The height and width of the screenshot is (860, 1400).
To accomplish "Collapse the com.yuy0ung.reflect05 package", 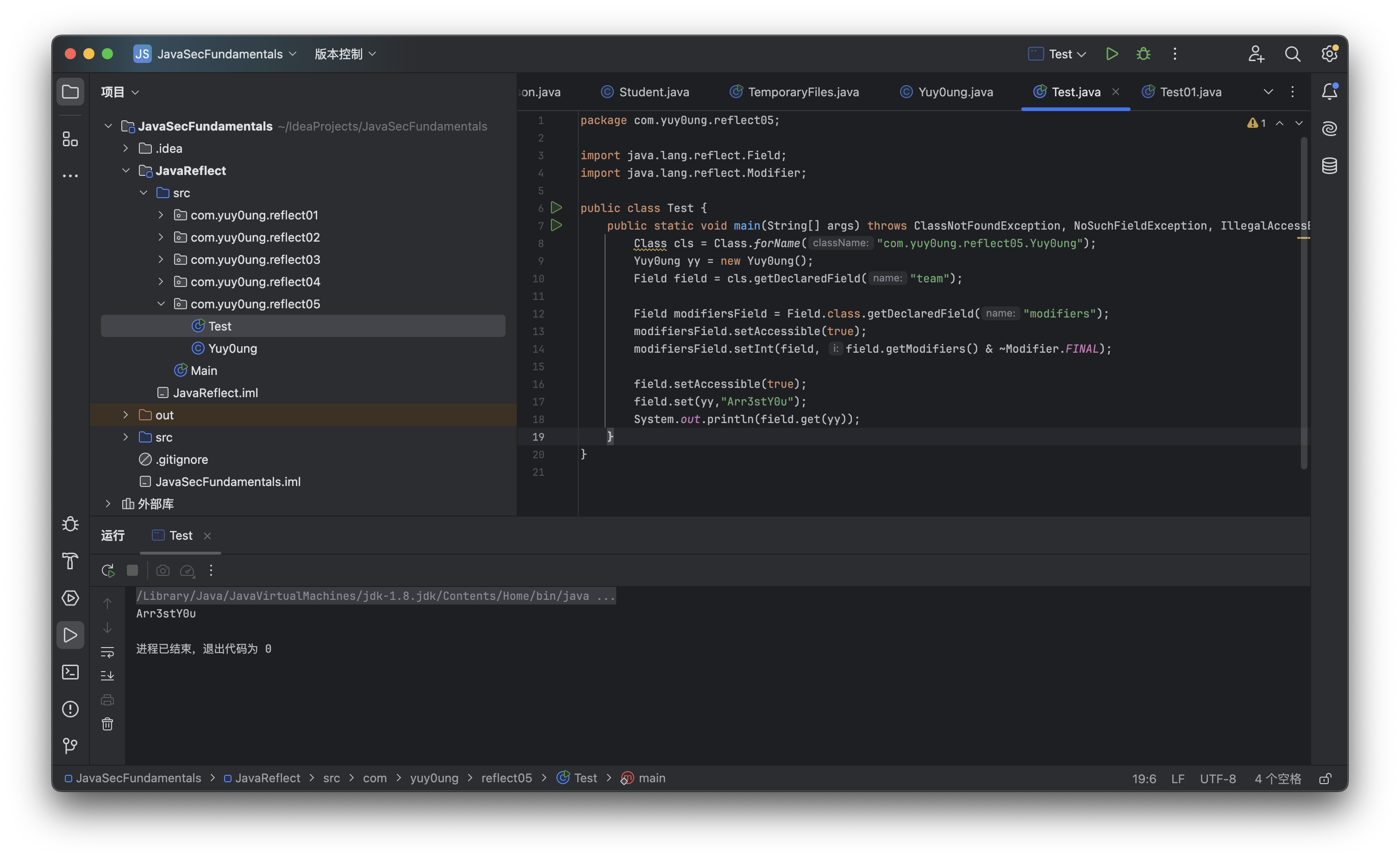I will (x=161, y=304).
